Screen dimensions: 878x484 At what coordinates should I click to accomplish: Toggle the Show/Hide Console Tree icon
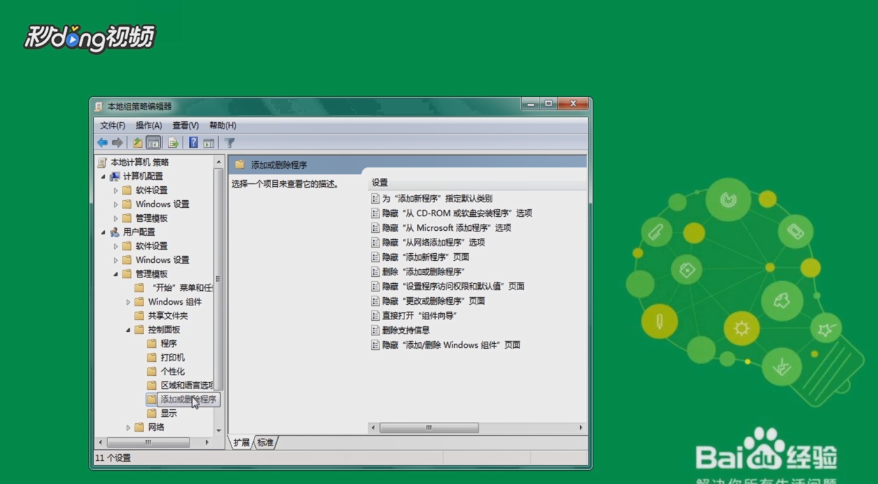[153, 143]
